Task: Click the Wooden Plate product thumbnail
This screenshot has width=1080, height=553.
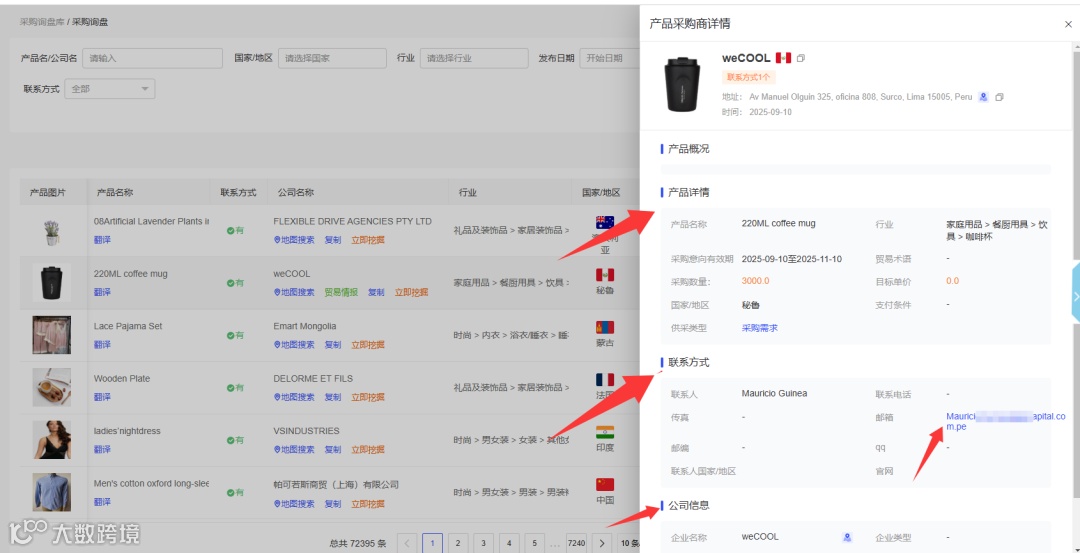Action: [x=51, y=388]
